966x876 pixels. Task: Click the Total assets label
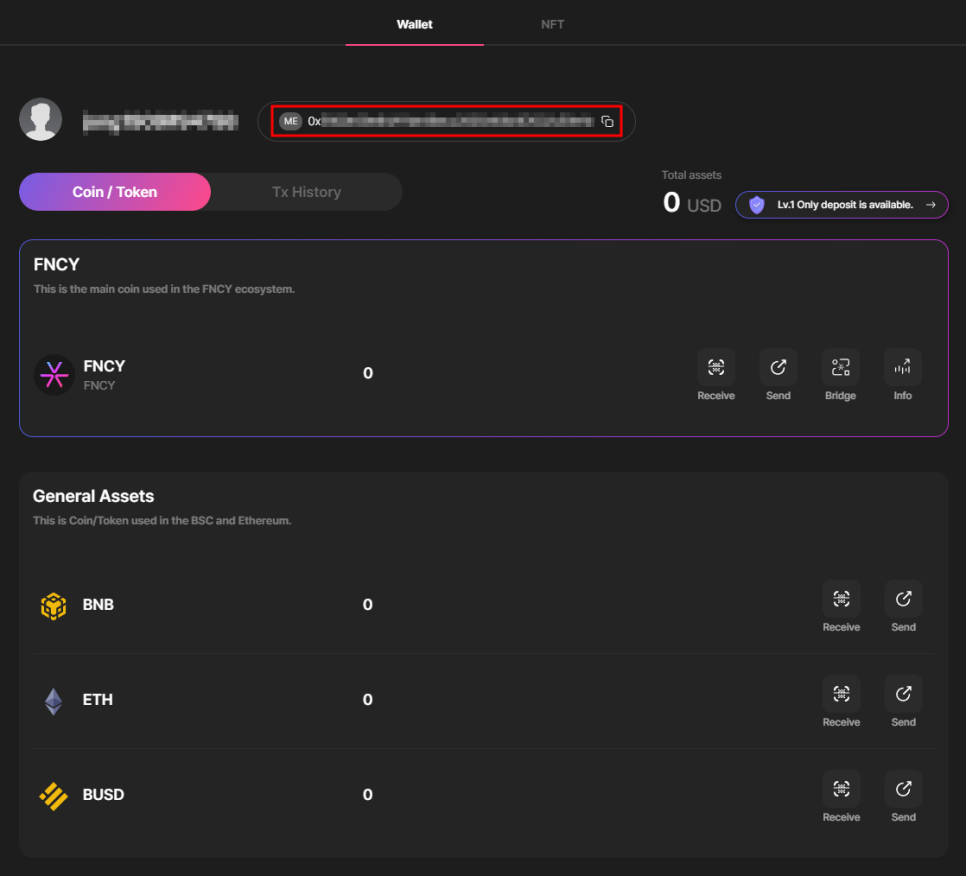tap(691, 175)
